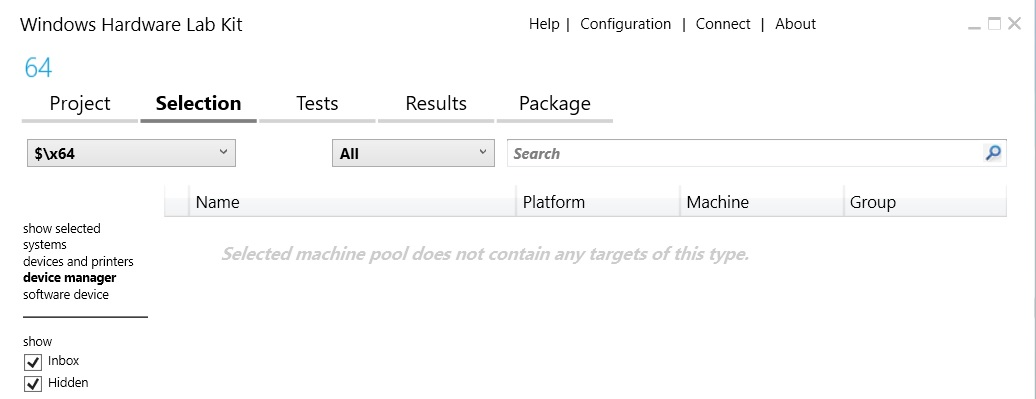Sort by the Name column header
The image size is (1036, 399).
point(352,202)
